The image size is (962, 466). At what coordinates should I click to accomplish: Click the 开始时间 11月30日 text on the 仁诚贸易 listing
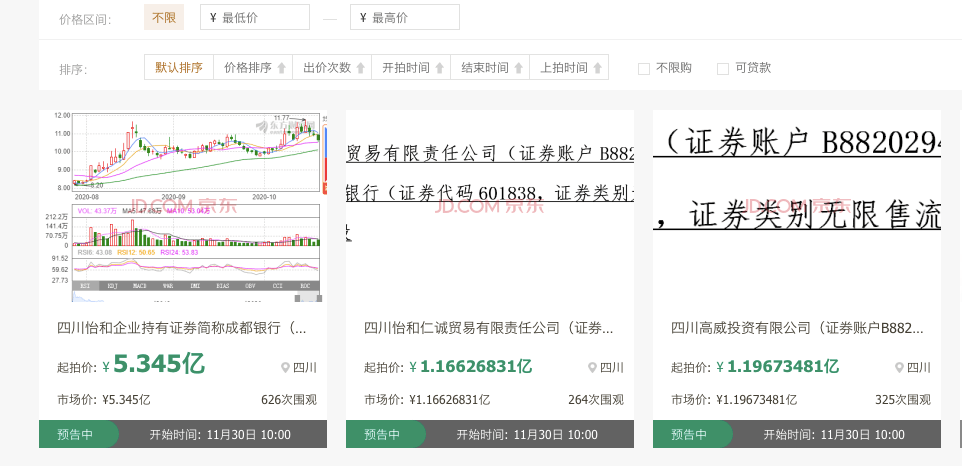(x=527, y=435)
